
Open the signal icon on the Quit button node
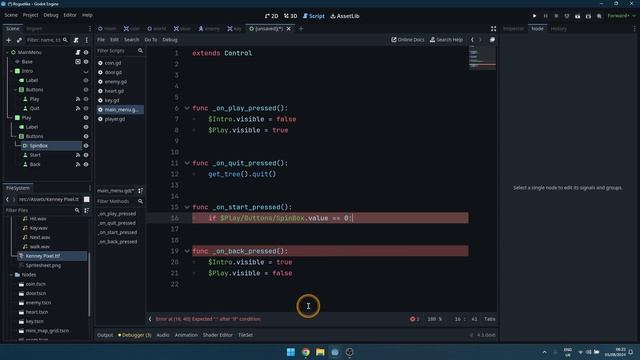point(78,109)
